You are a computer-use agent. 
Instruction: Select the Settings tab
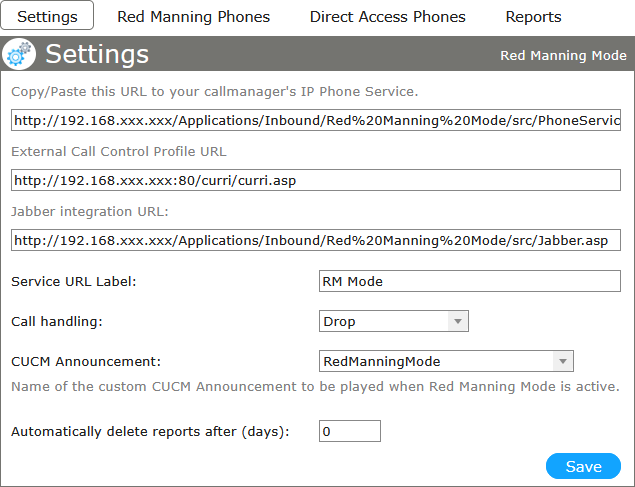(x=47, y=16)
